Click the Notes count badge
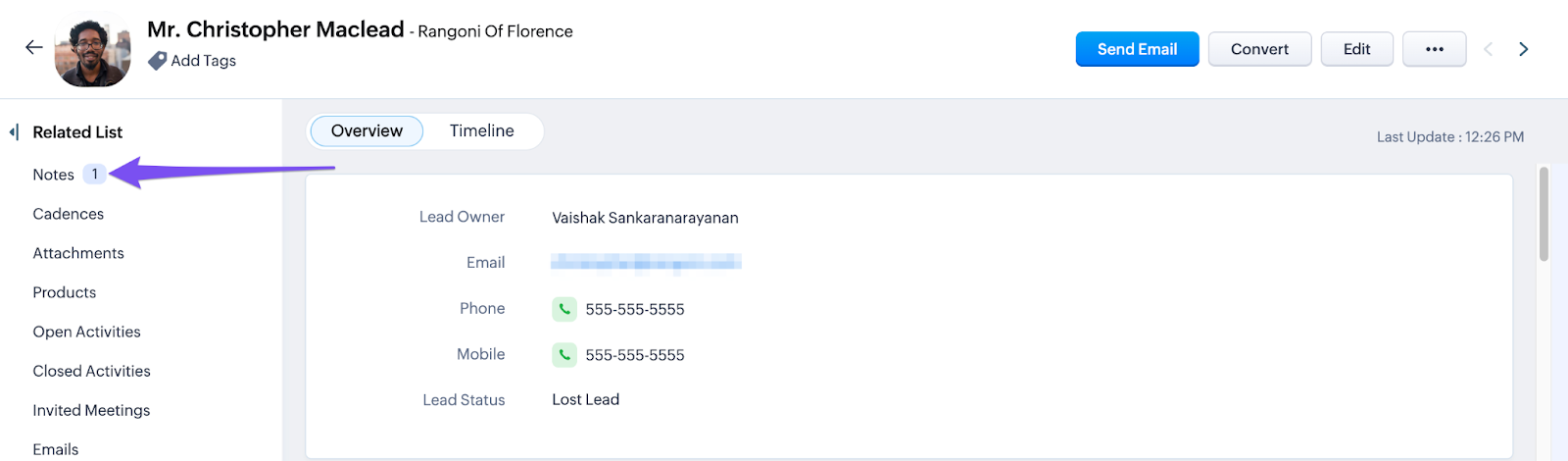This screenshot has height=461, width=1568. click(94, 174)
